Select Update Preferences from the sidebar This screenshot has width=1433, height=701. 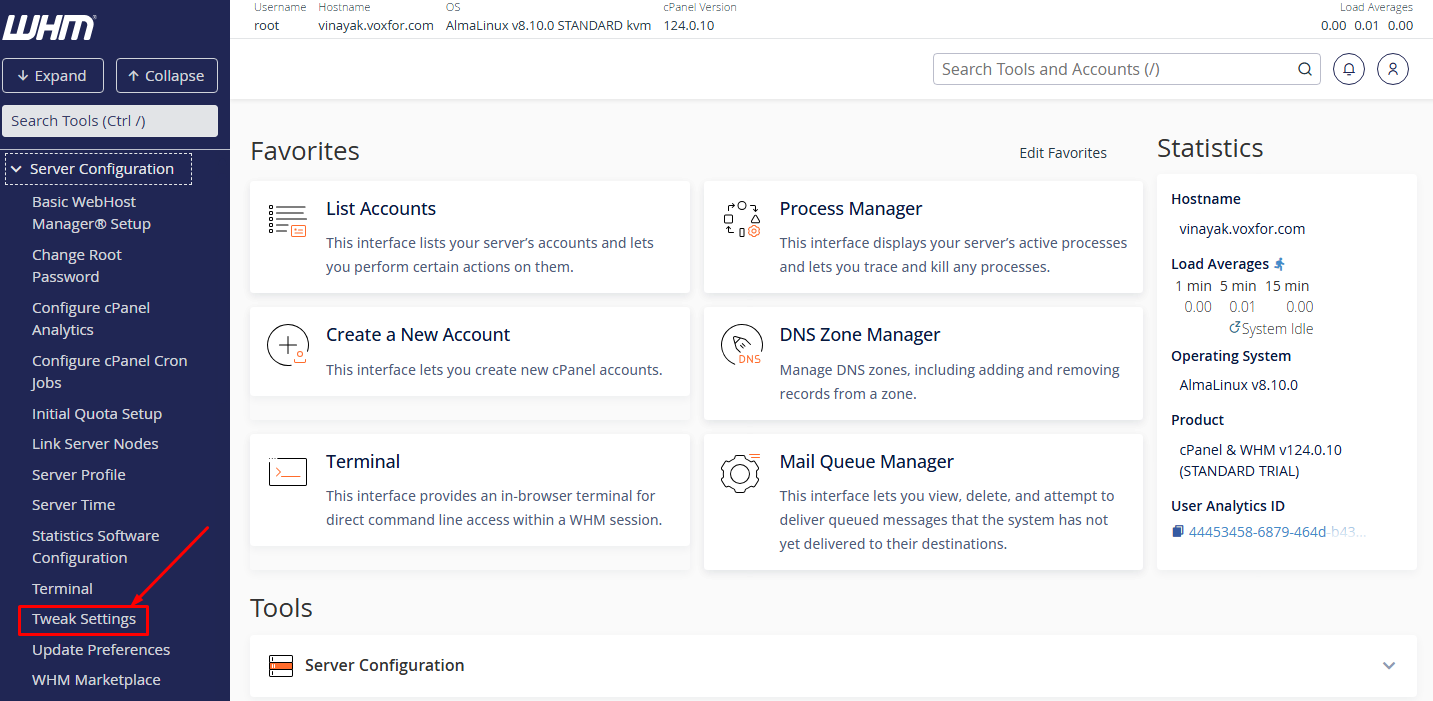pos(100,649)
